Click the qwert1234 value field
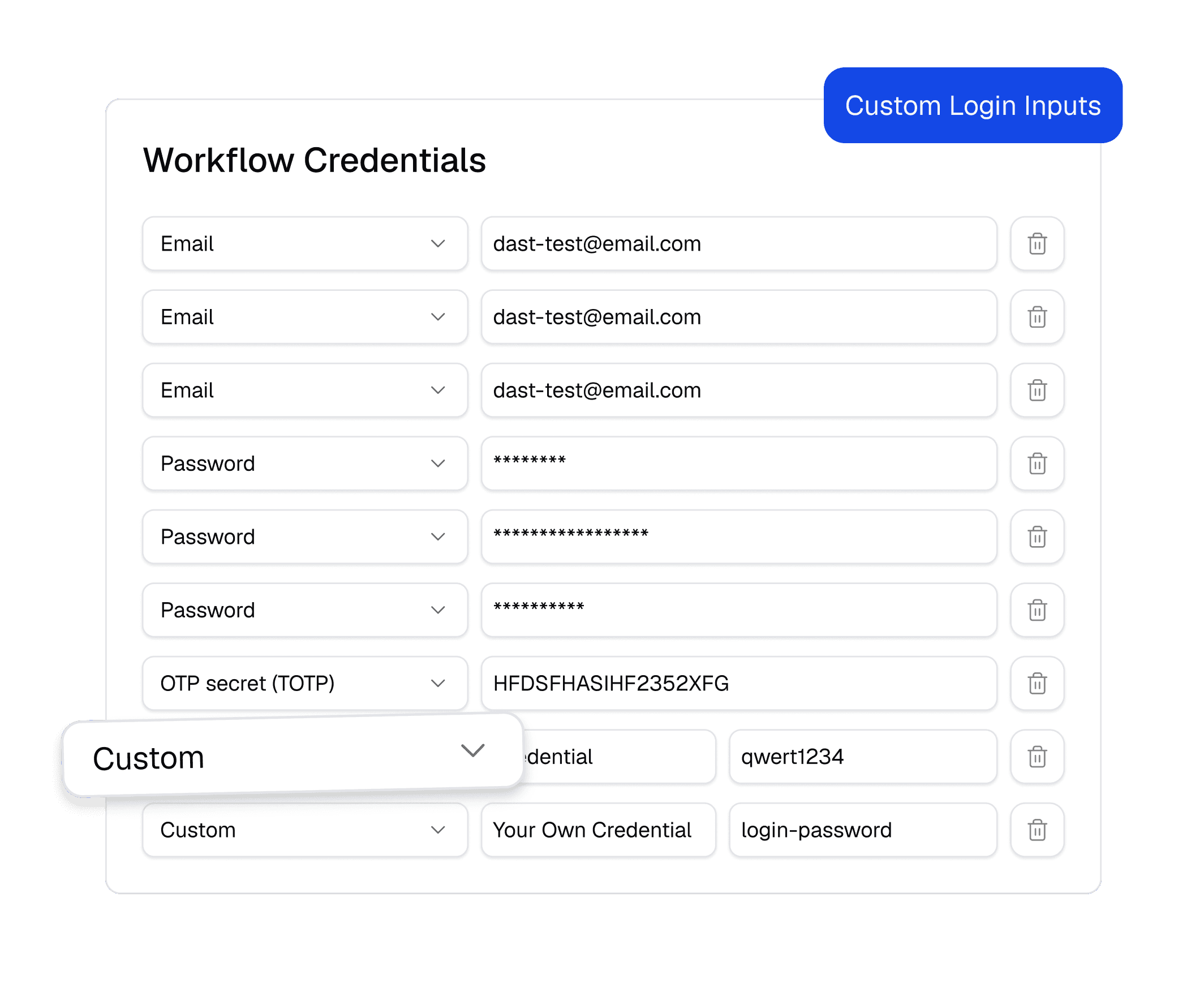The width and height of the screenshot is (1204, 987). click(x=862, y=756)
